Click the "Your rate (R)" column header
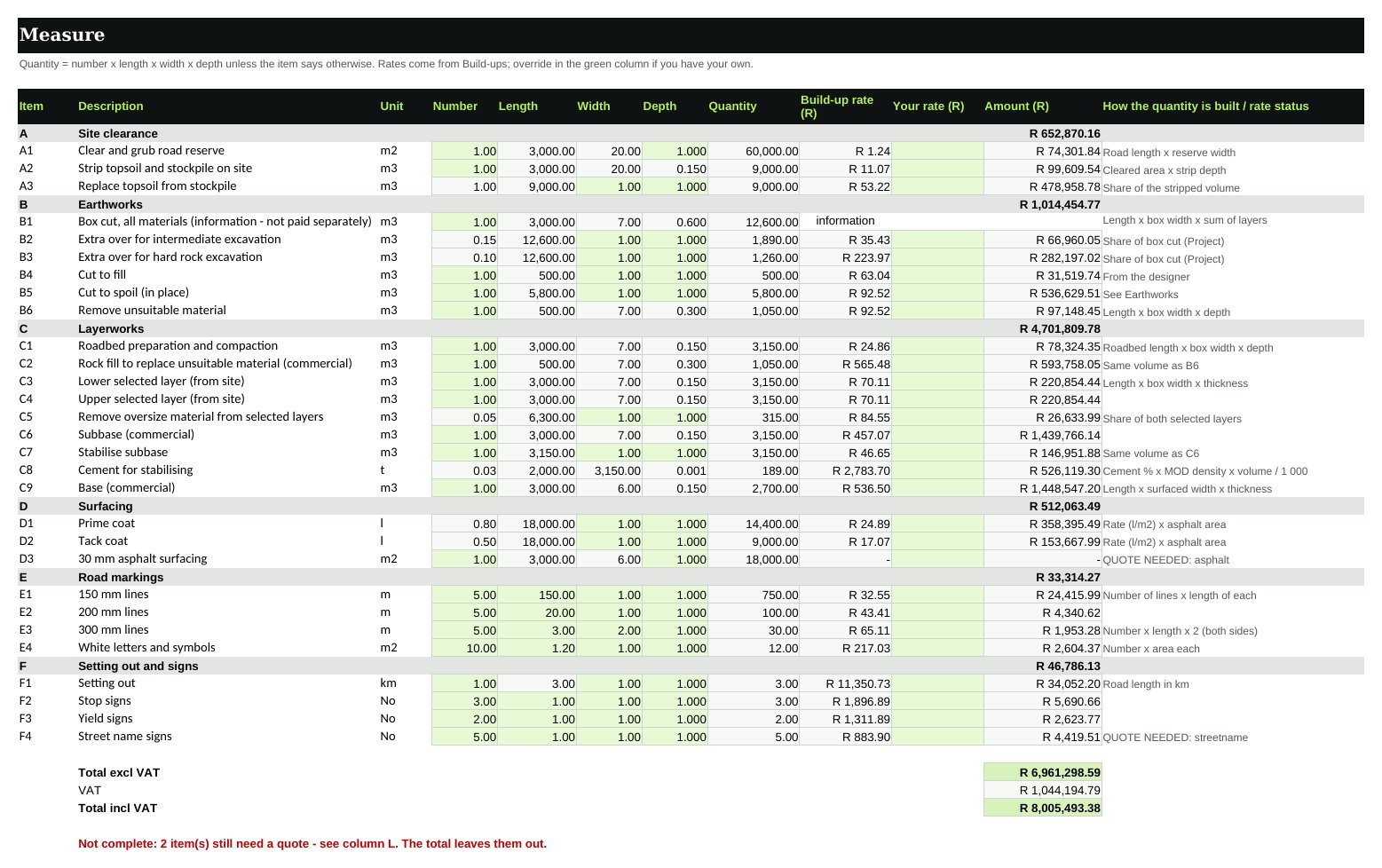This screenshot has width=1382, height=868. pos(928,107)
